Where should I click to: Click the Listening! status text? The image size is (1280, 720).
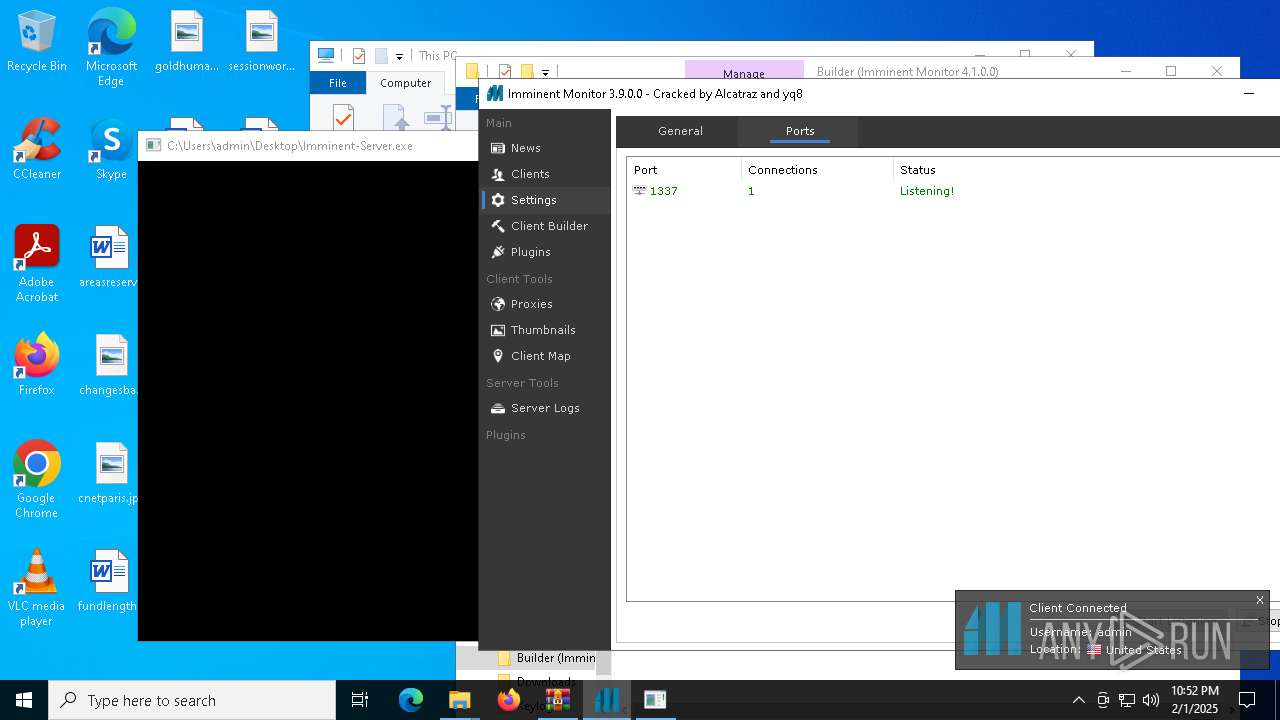coord(927,191)
